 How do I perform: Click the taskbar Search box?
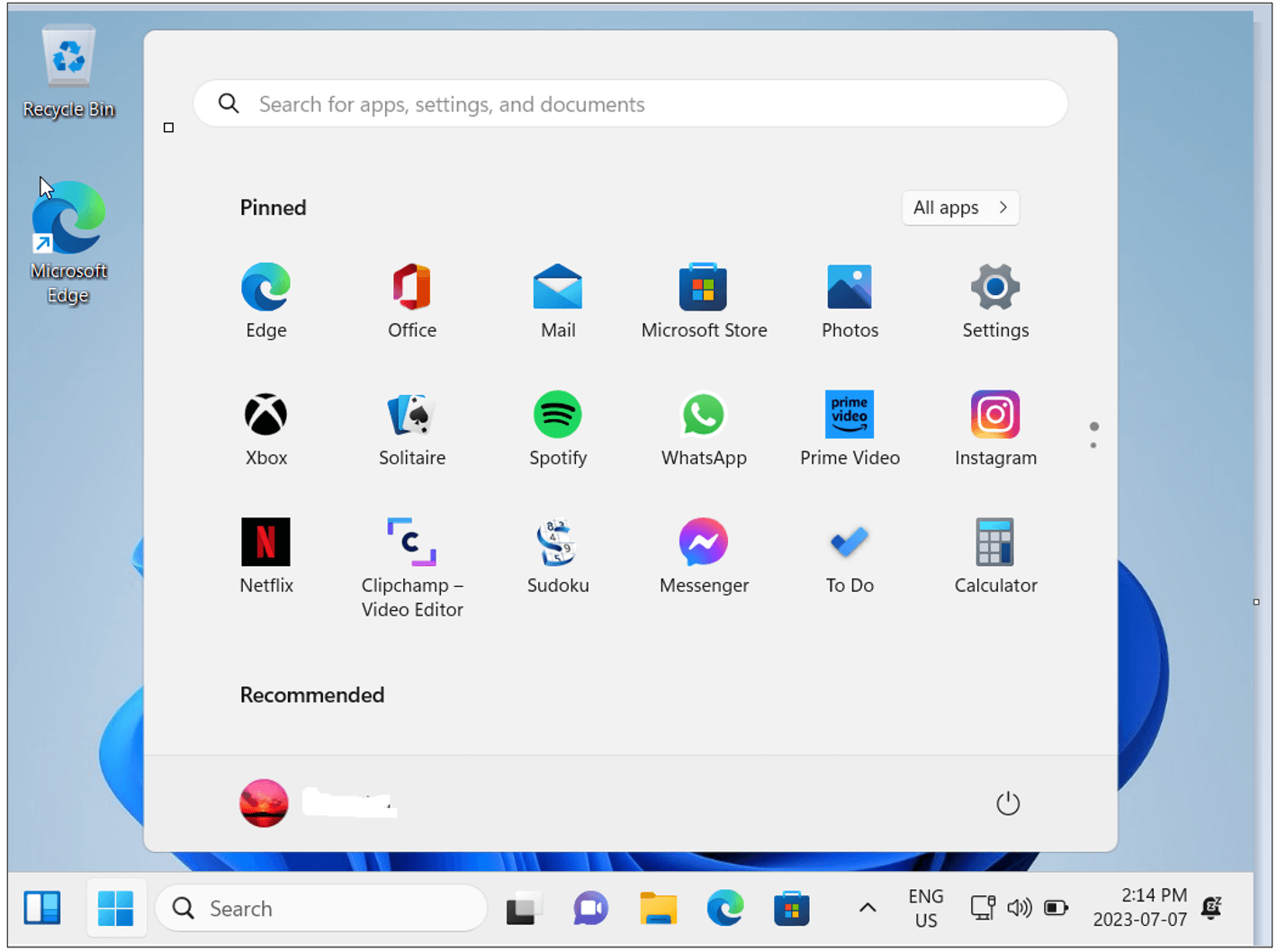321,909
